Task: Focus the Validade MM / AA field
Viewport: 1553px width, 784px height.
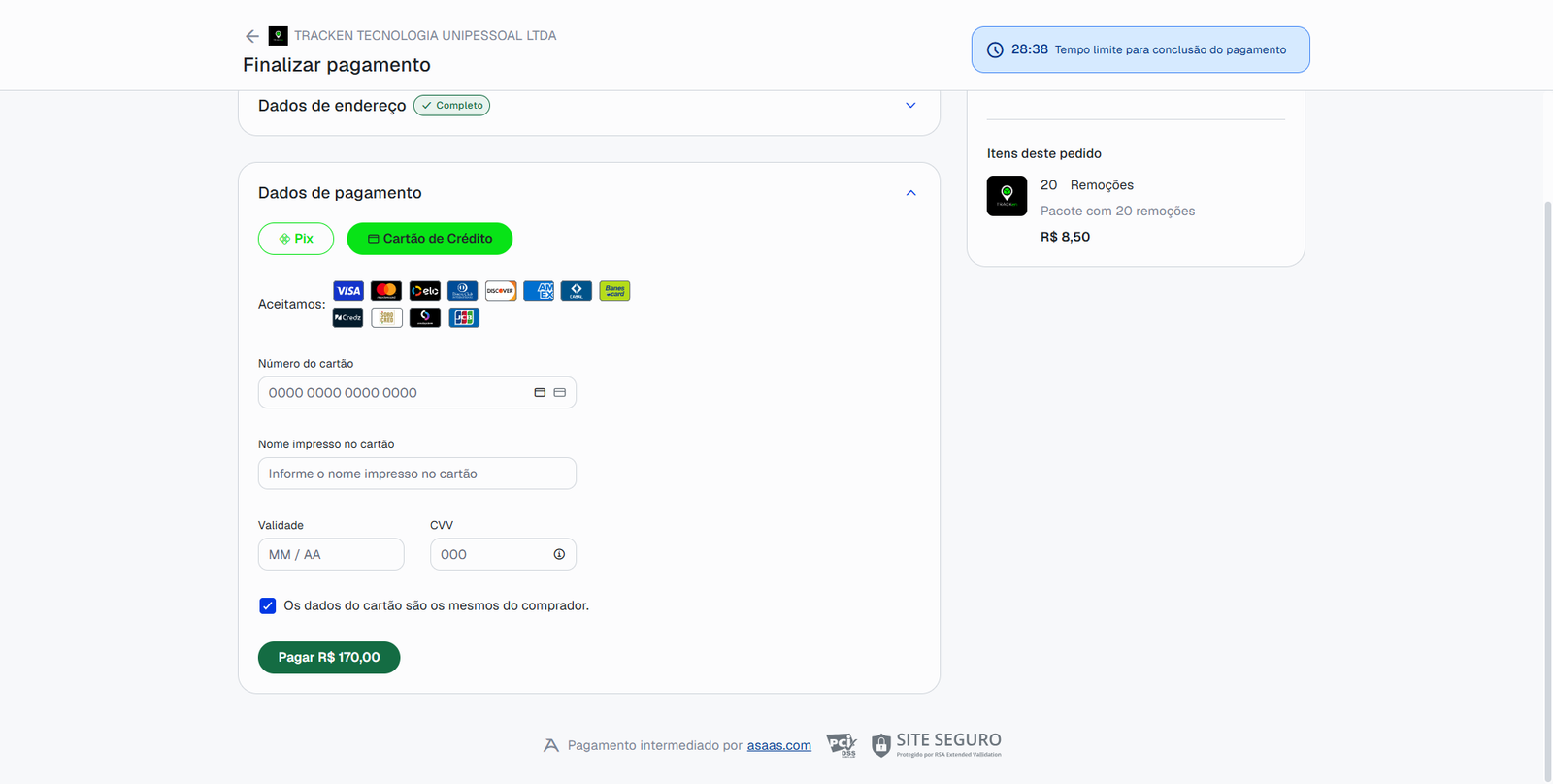Action: click(331, 554)
